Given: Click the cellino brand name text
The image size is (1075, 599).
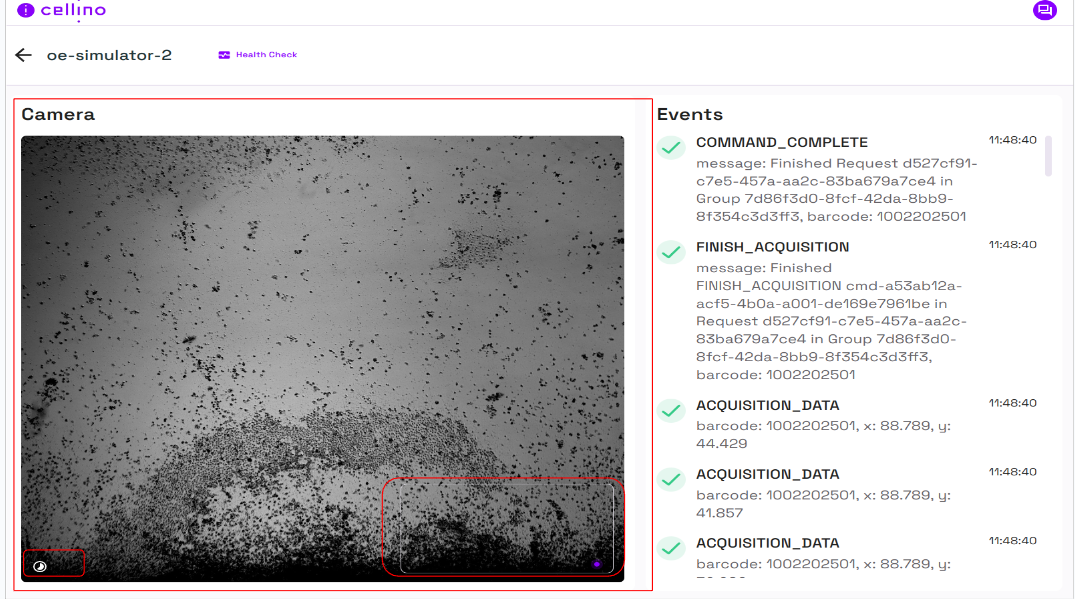Looking at the screenshot, I should (73, 11).
